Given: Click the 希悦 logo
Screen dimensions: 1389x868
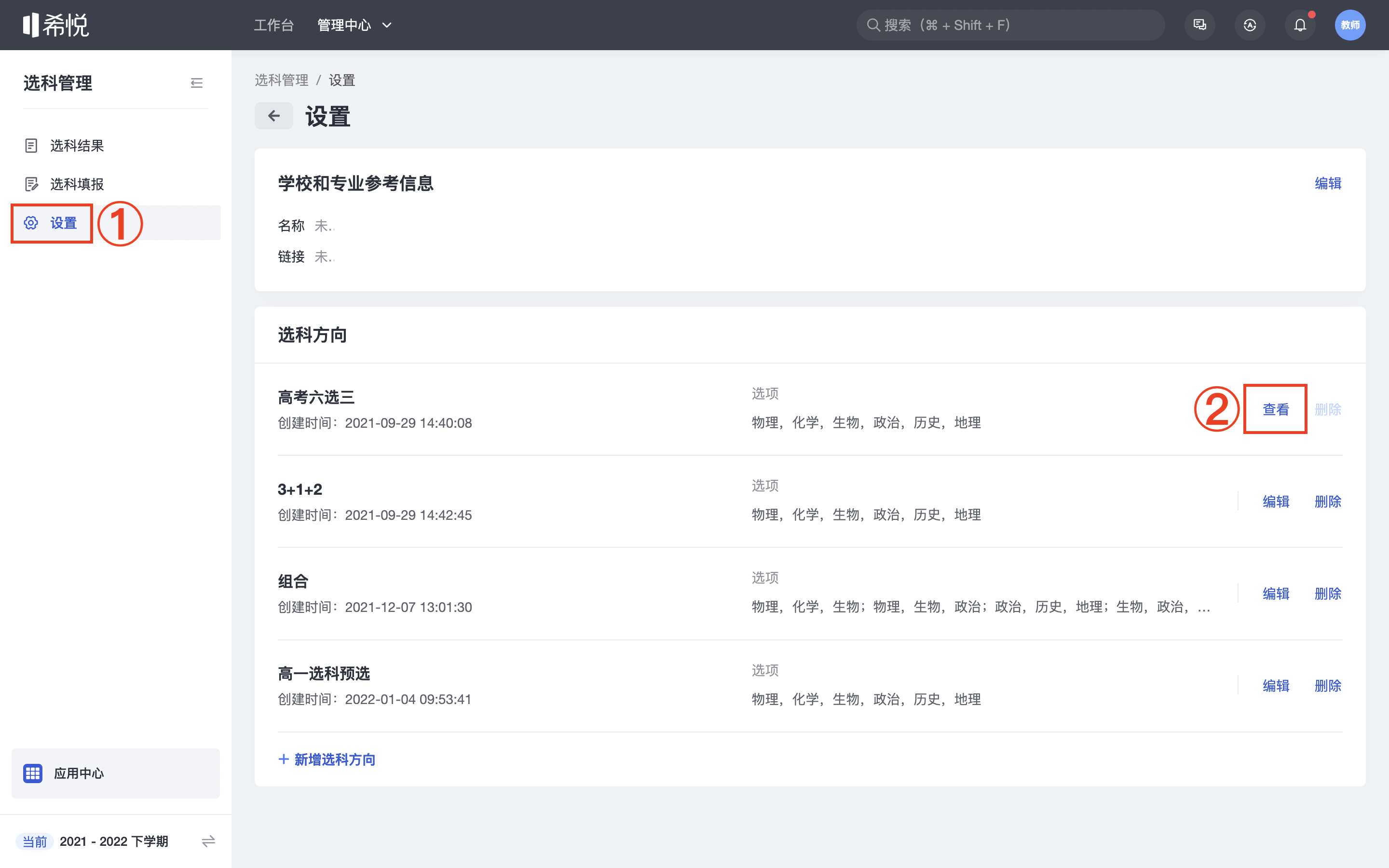Looking at the screenshot, I should (x=55, y=25).
